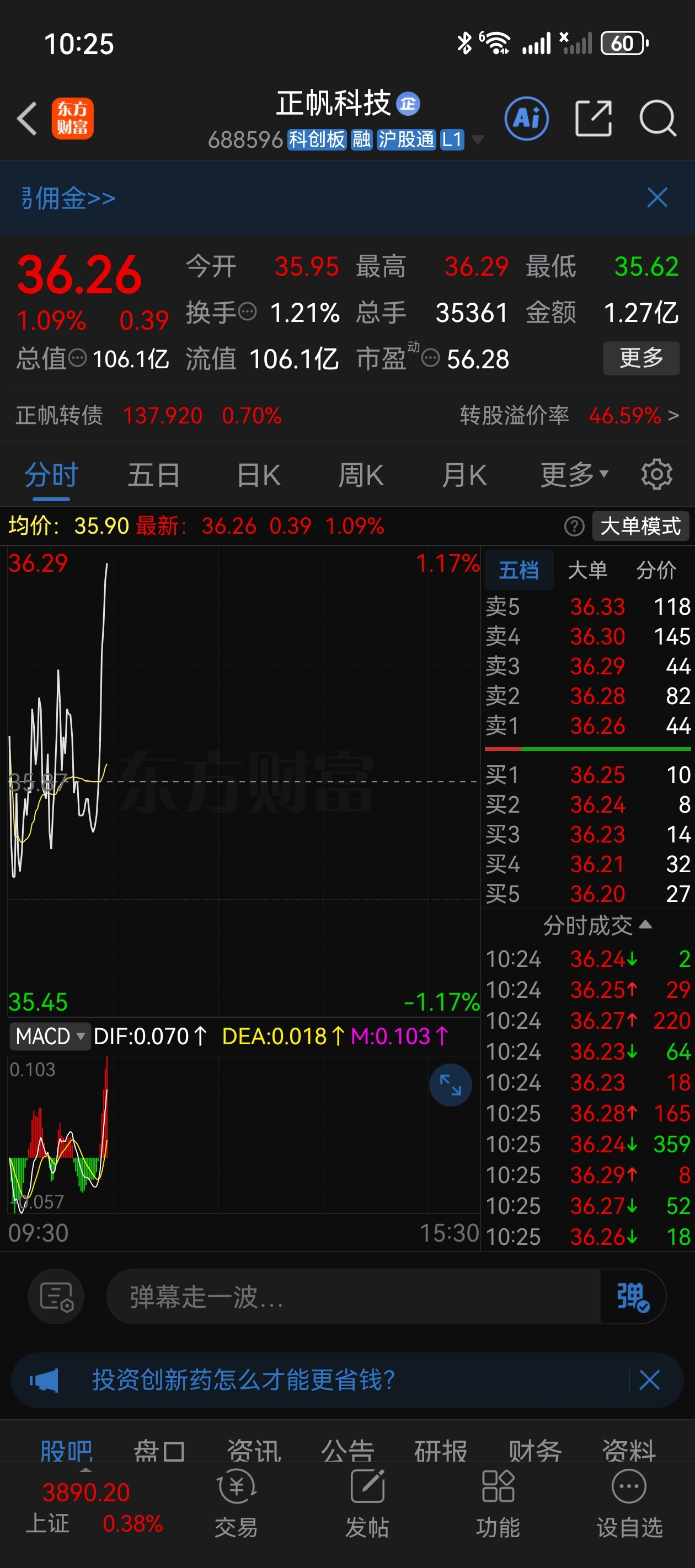This screenshot has width=695, height=1568.
Task: Switch to 五日 chart tab
Action: (153, 474)
